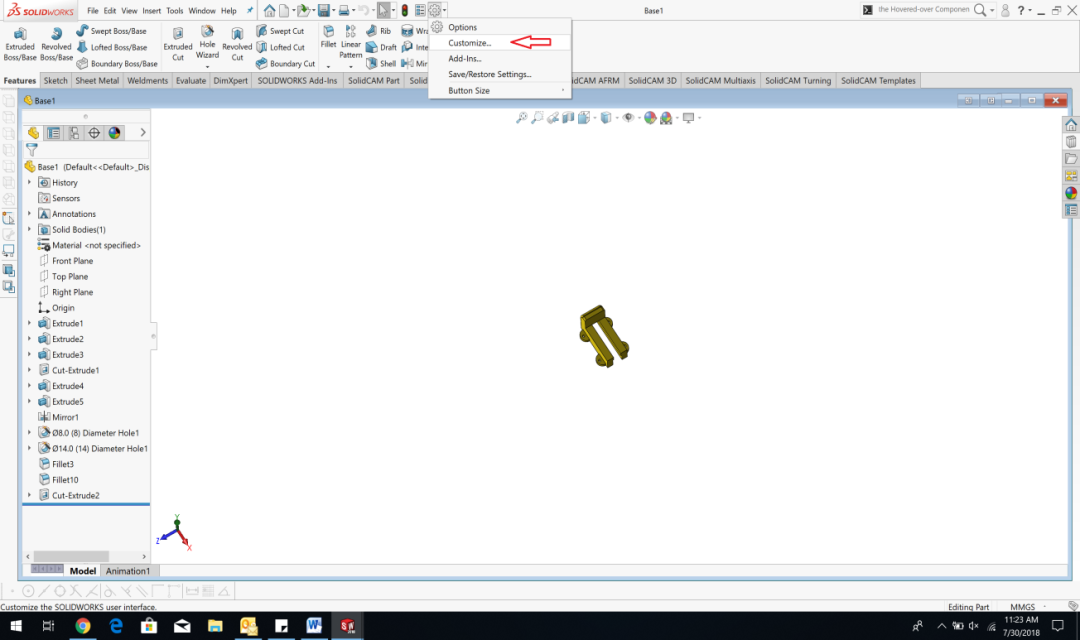Open the Hole Wizard tool
1080x640 pixels.
[207, 43]
